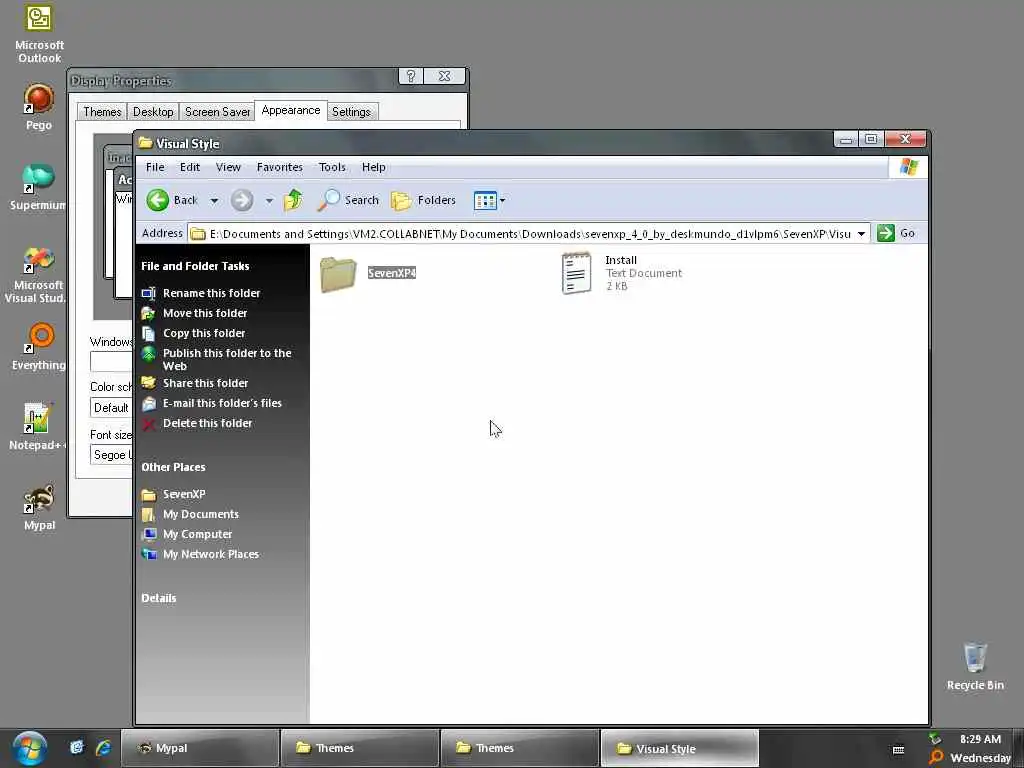Open the Help menu

pos(374,167)
